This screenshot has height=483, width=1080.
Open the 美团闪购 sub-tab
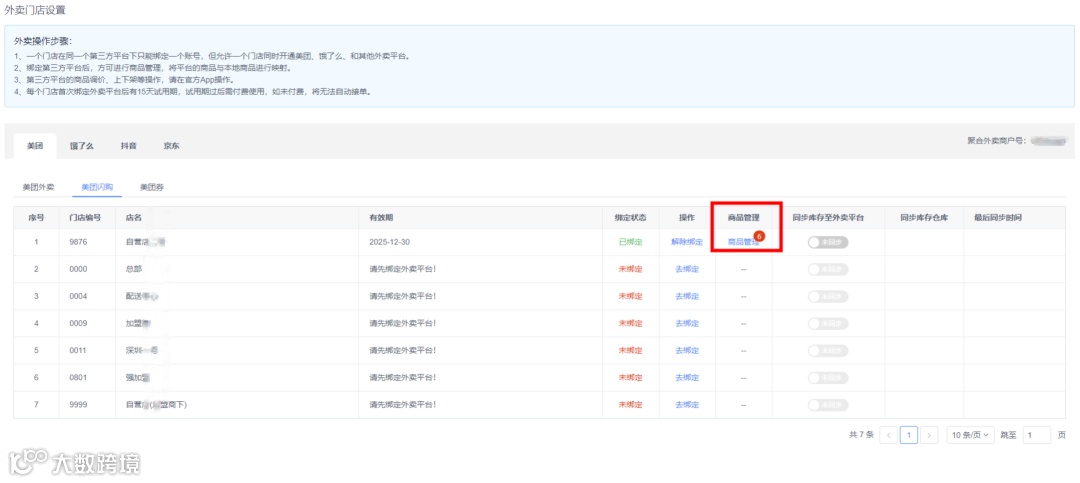point(97,187)
